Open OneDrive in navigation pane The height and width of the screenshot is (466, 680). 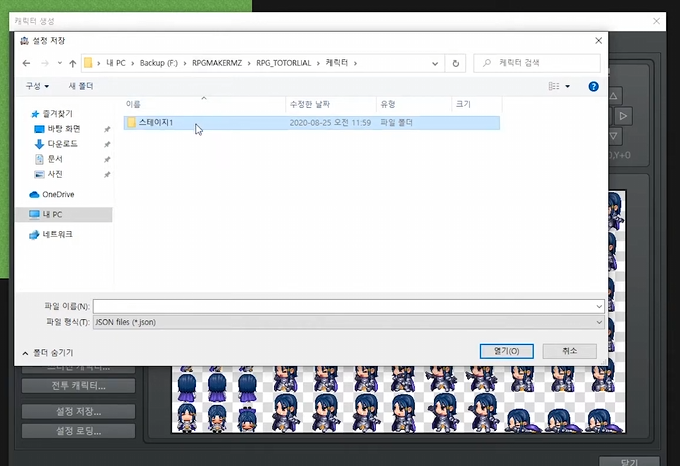(58, 194)
